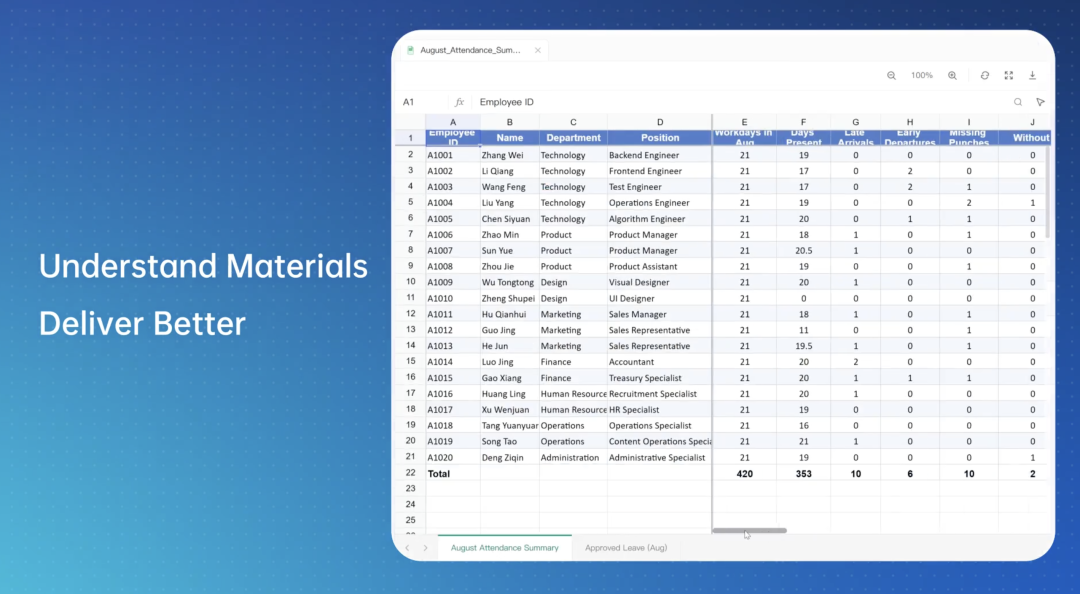Viewport: 1080px width, 594px height.
Task: Click the Department header cell
Action: 573,138
